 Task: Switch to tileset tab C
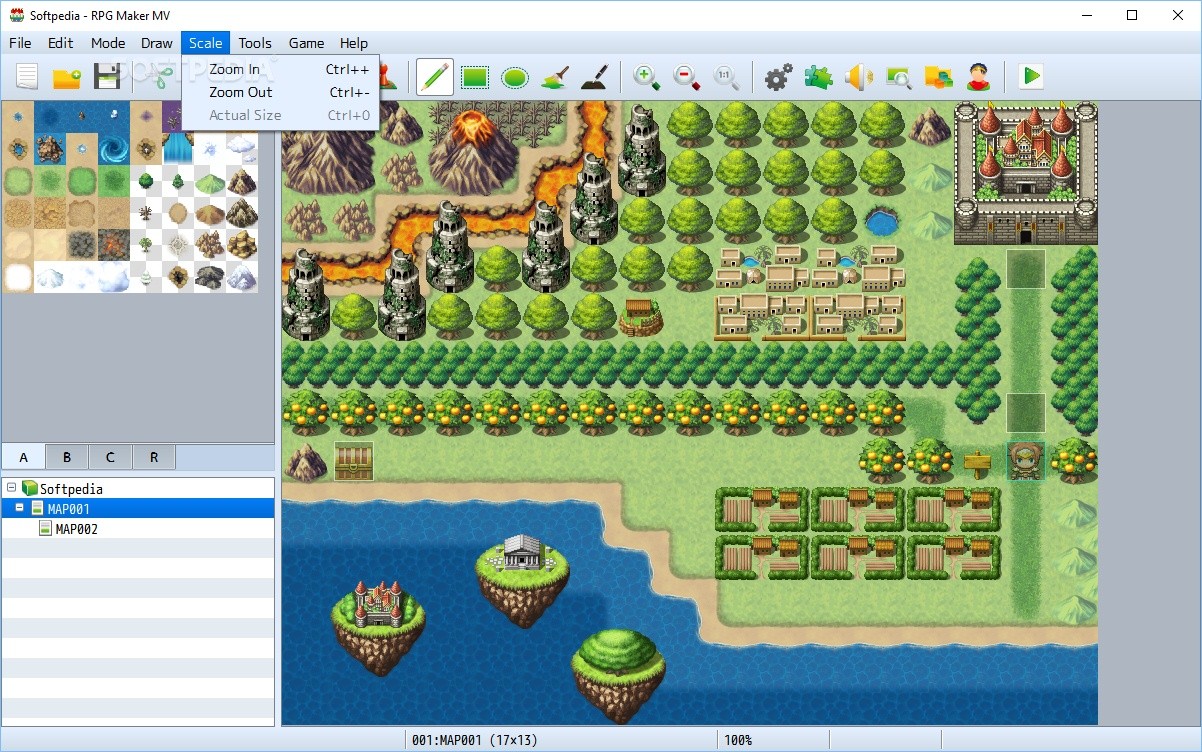(110, 457)
